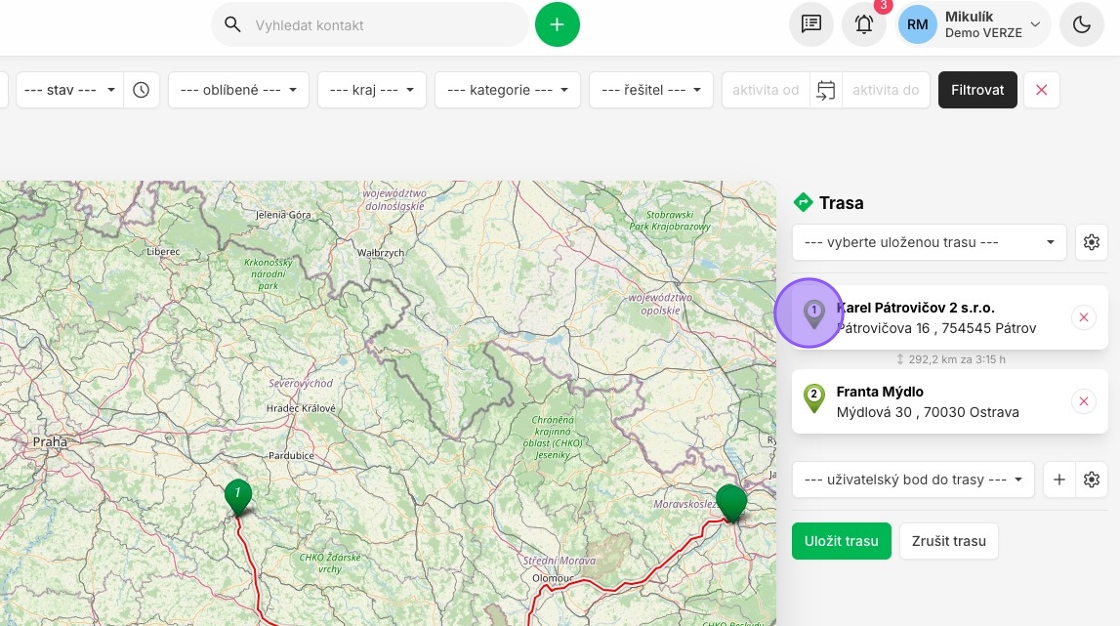The height and width of the screenshot is (626, 1120).
Task: Add custom point with plus button
Action: (x=1059, y=479)
